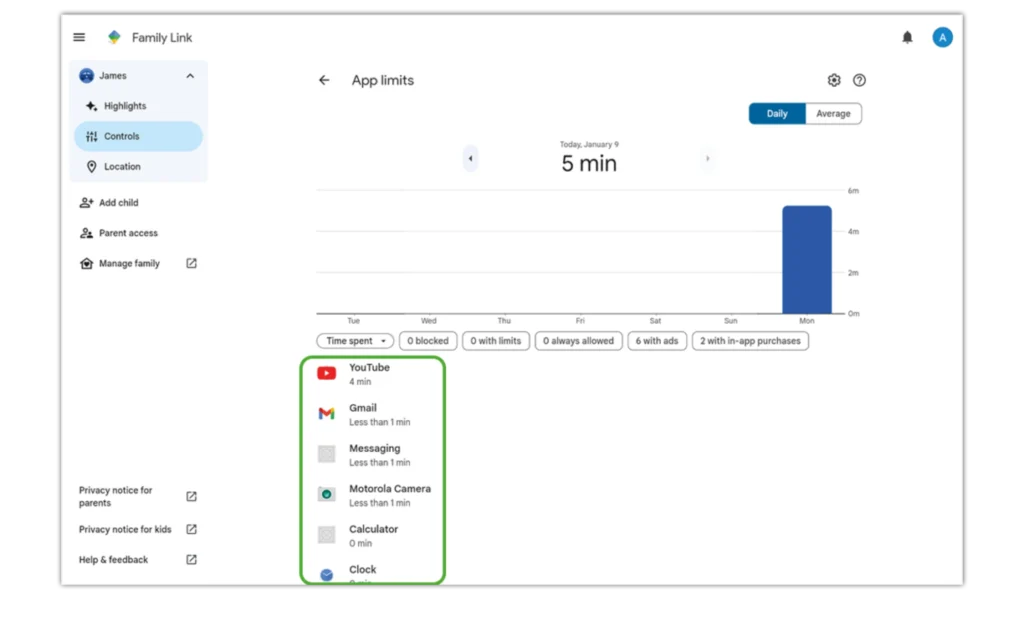The image size is (1024, 640).
Task: Switch to Average view
Action: 833,114
